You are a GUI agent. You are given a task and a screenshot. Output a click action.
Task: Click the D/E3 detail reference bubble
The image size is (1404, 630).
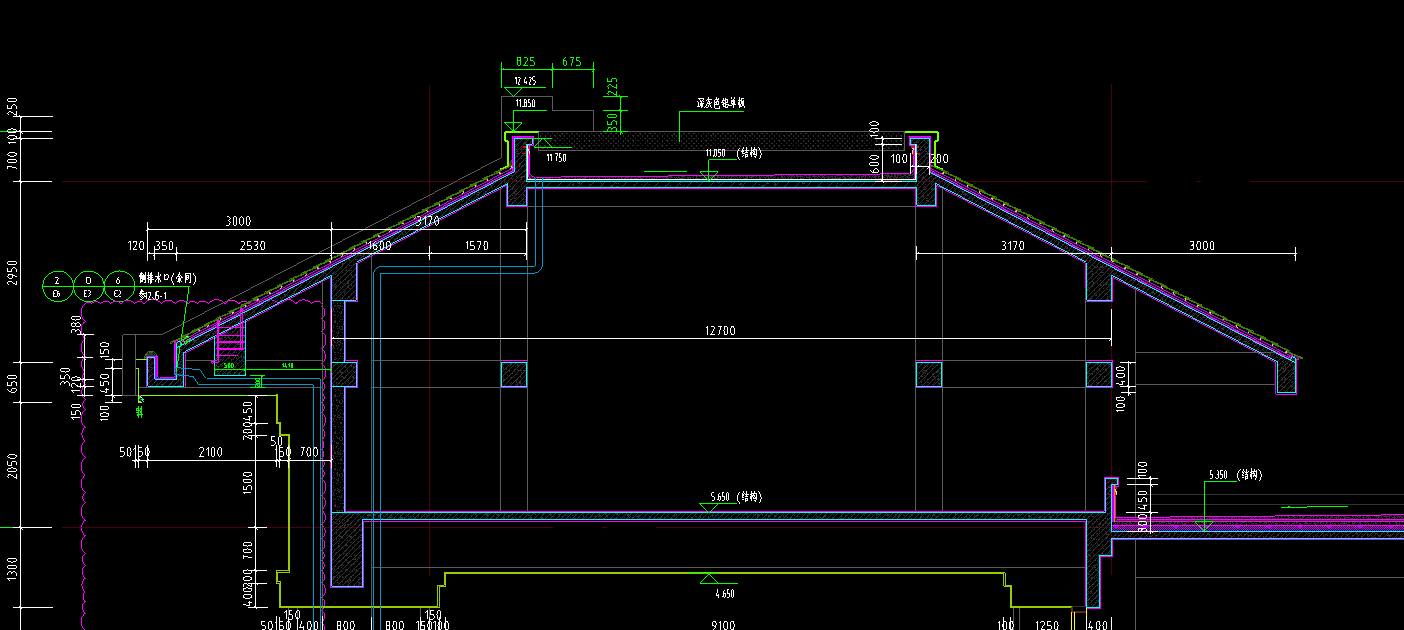[x=88, y=286]
